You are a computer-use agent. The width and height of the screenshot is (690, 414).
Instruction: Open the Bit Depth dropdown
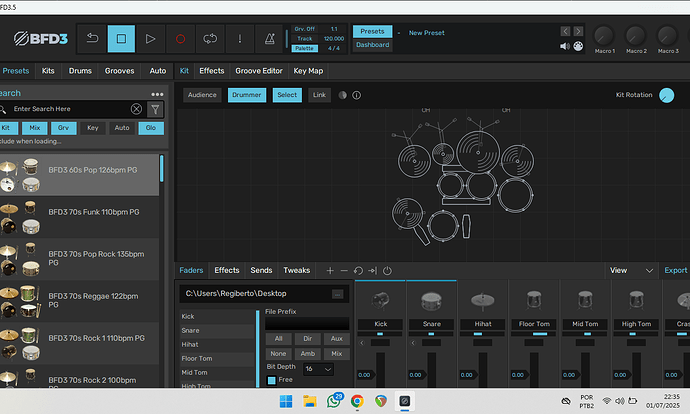(x=319, y=369)
